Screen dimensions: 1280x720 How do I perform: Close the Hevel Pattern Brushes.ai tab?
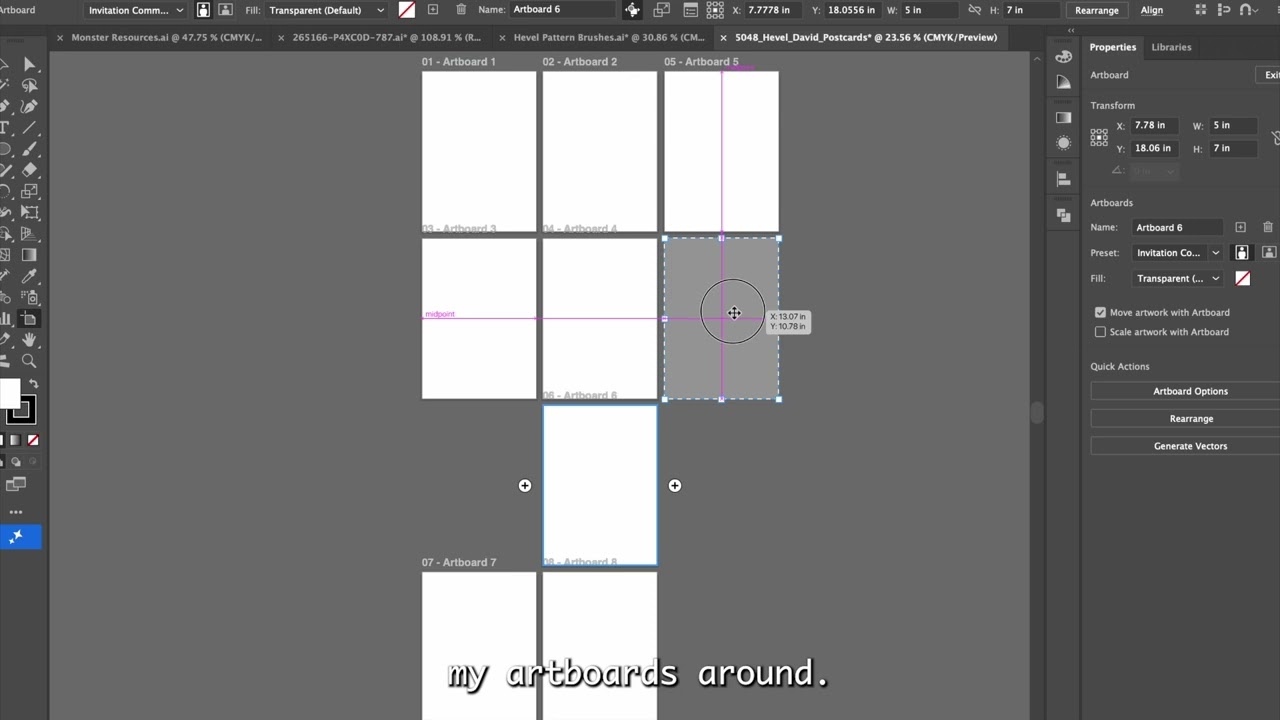click(502, 38)
